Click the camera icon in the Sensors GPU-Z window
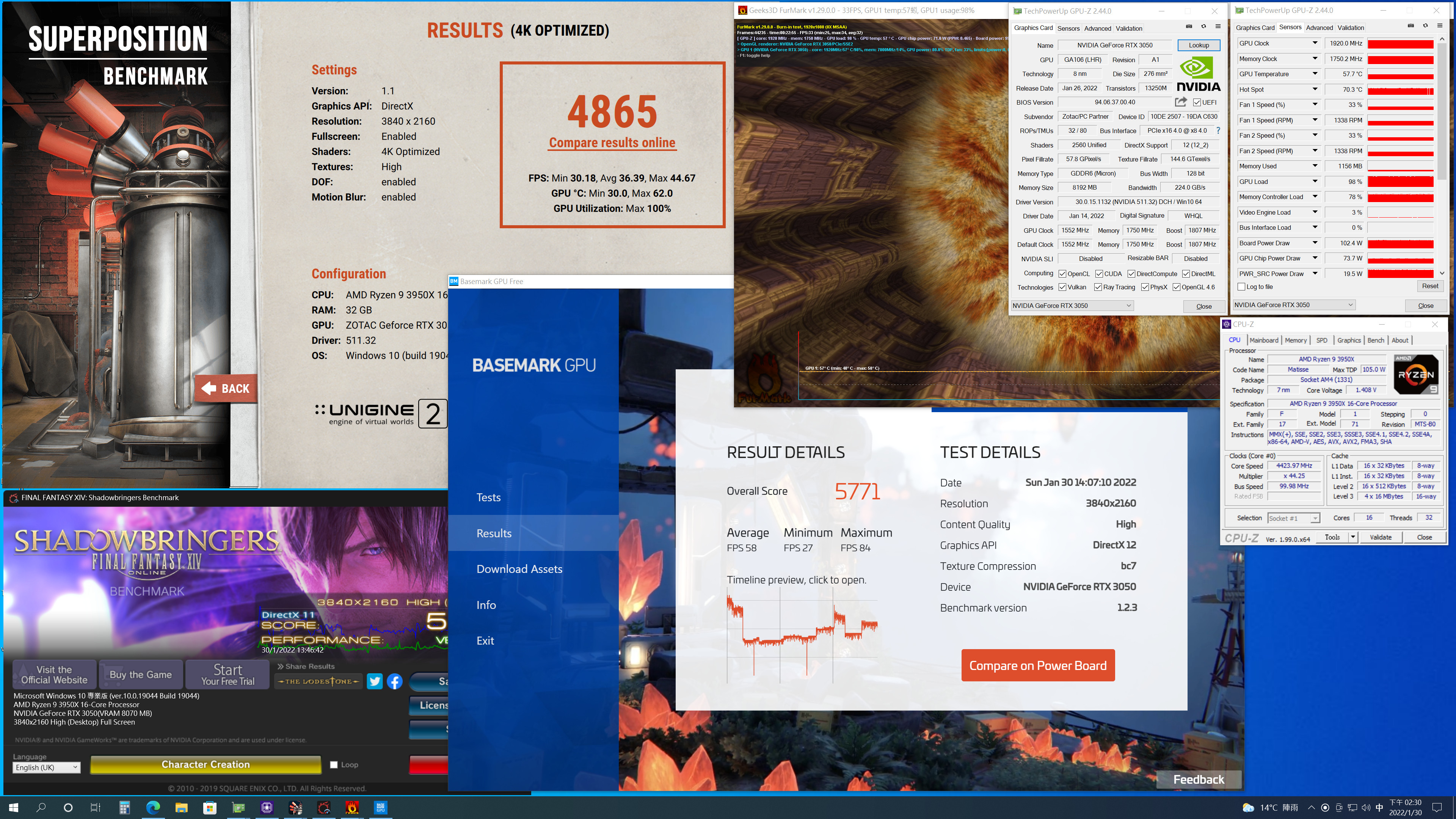 click(1411, 26)
